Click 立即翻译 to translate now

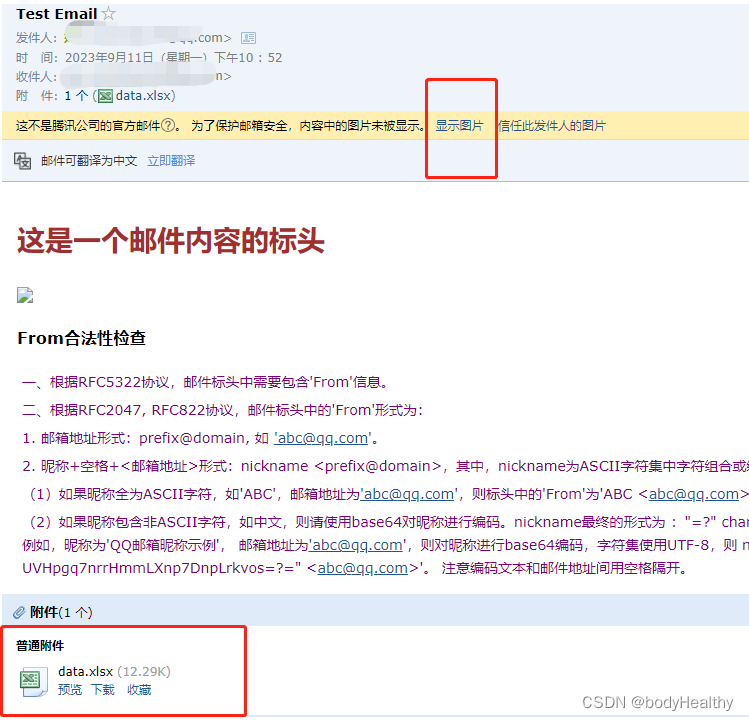coord(171,161)
